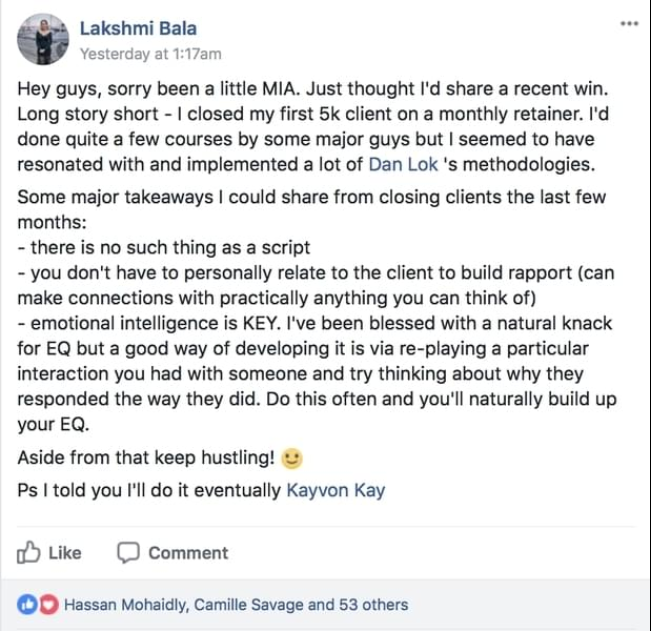Image resolution: width=651 pixels, height=631 pixels.
Task: Click the thumbs-up icon on the Like button
Action: (29, 553)
